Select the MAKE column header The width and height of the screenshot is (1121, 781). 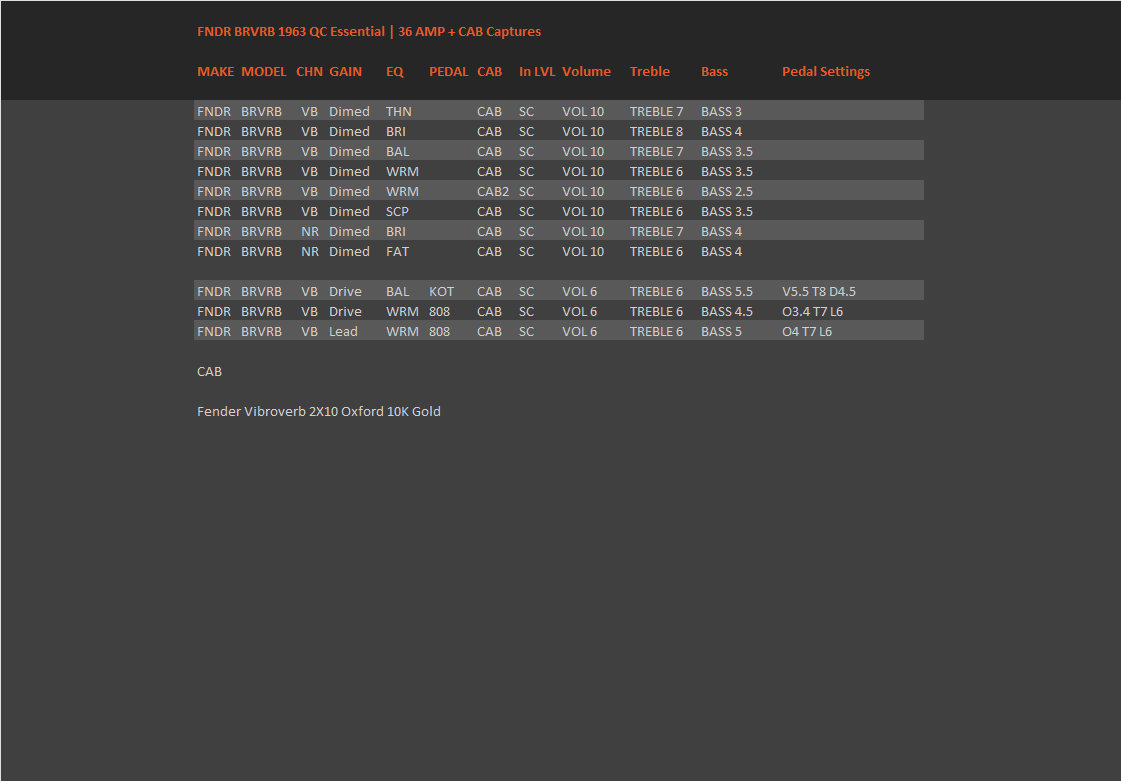coord(216,72)
